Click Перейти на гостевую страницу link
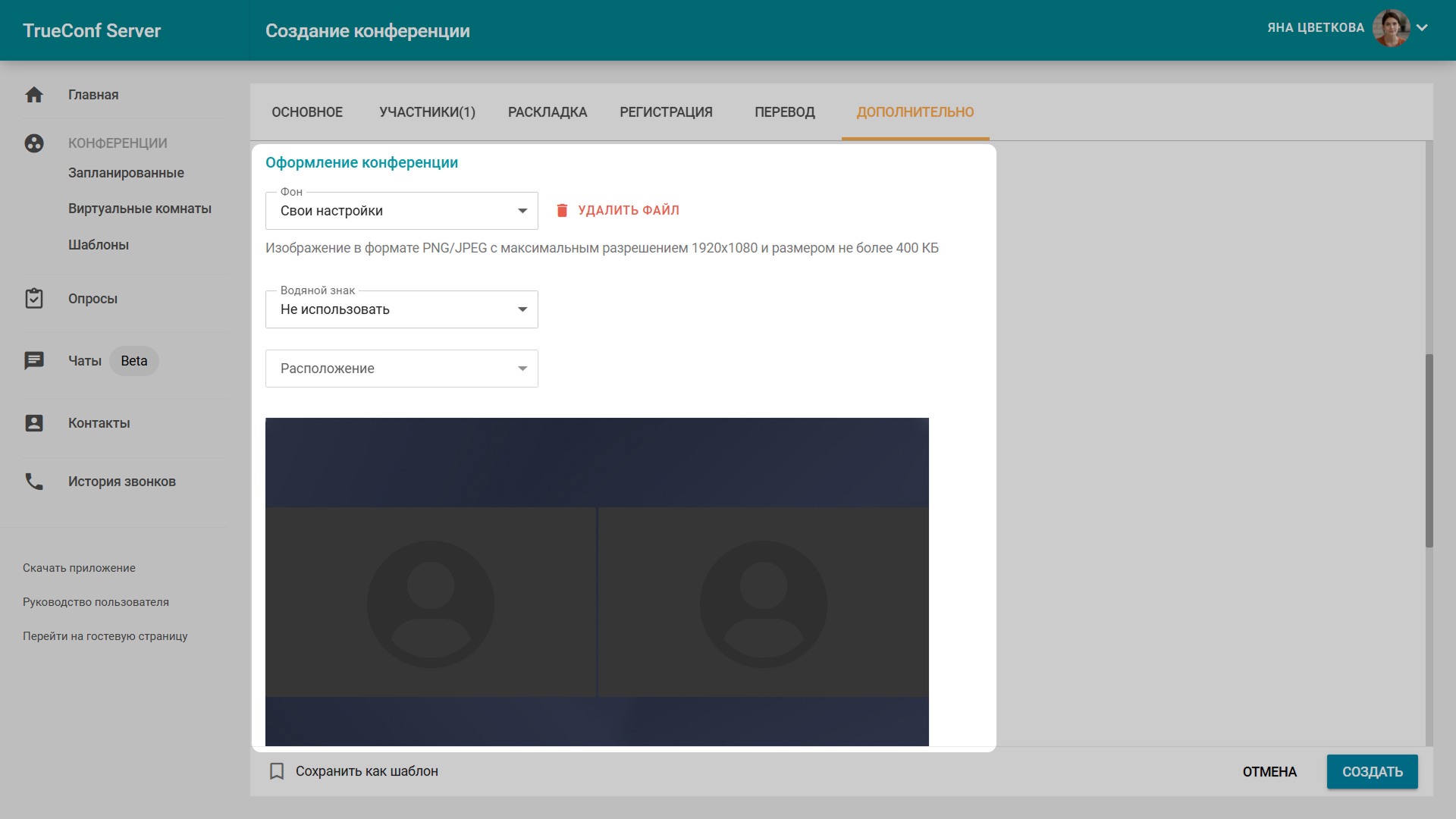 click(105, 636)
